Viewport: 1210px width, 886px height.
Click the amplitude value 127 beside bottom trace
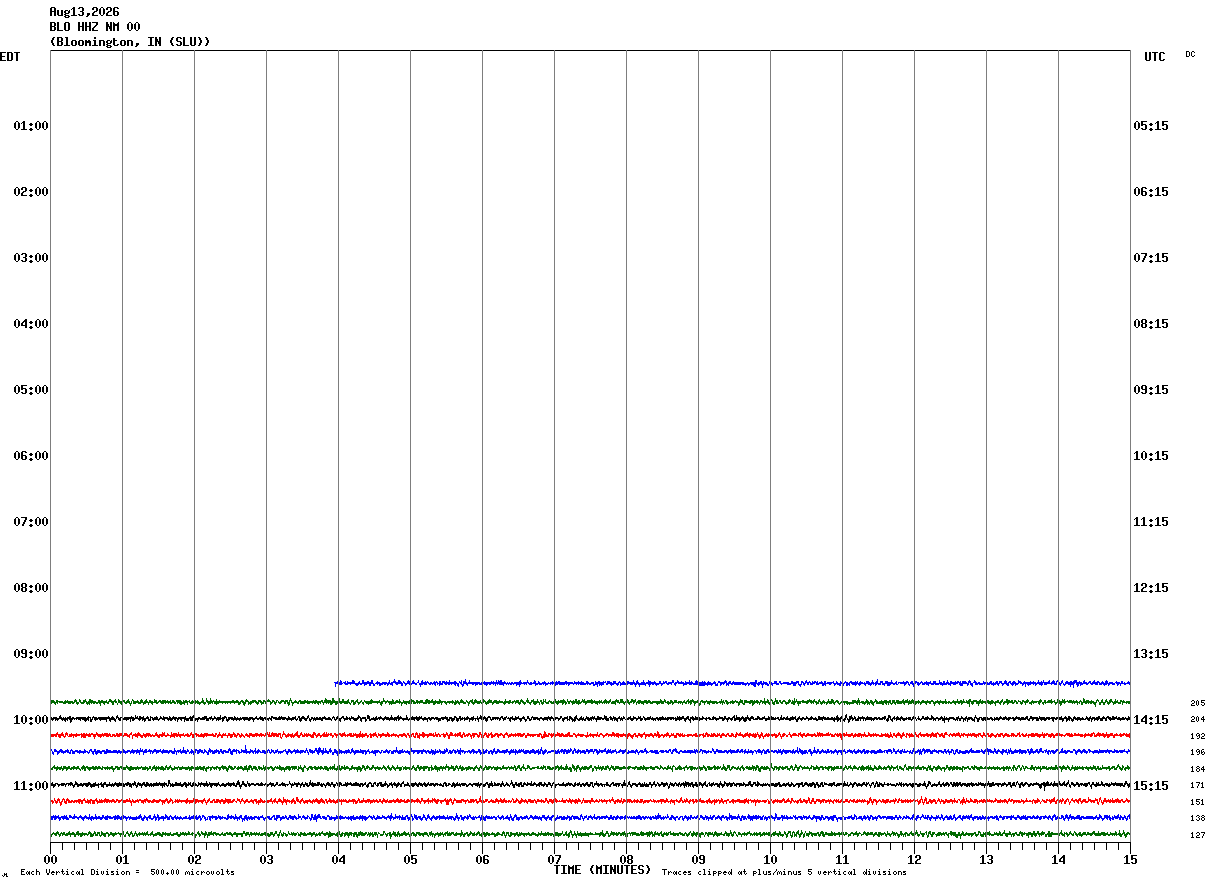[1197, 835]
